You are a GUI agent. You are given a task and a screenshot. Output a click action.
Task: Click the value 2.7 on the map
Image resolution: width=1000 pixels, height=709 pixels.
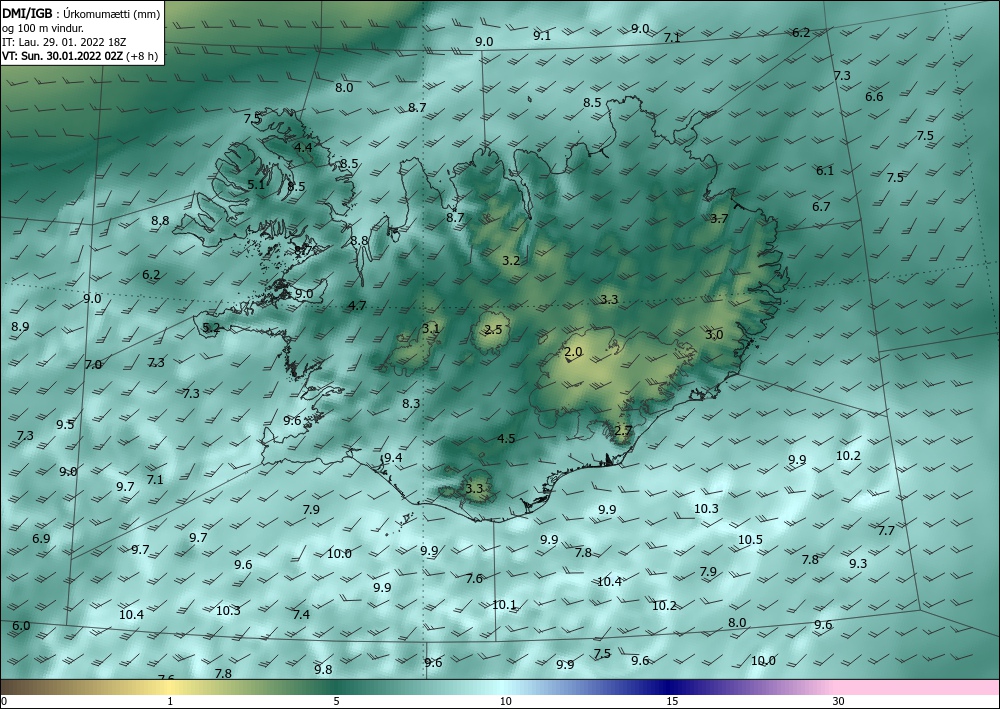click(622, 431)
